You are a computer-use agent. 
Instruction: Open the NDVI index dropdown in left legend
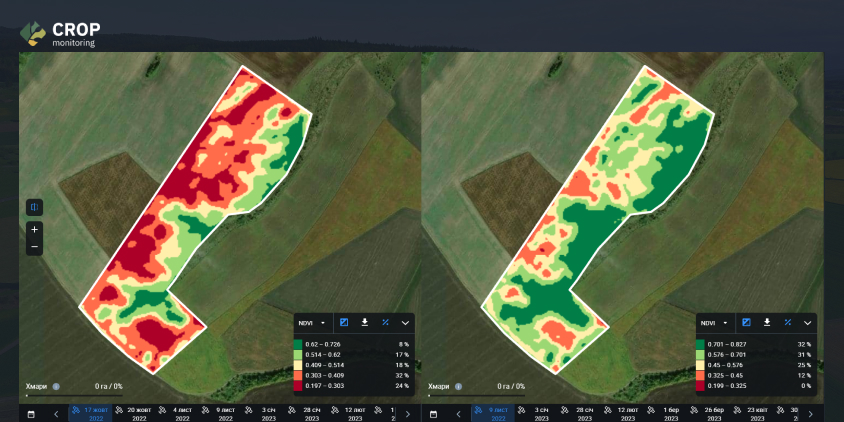point(312,323)
